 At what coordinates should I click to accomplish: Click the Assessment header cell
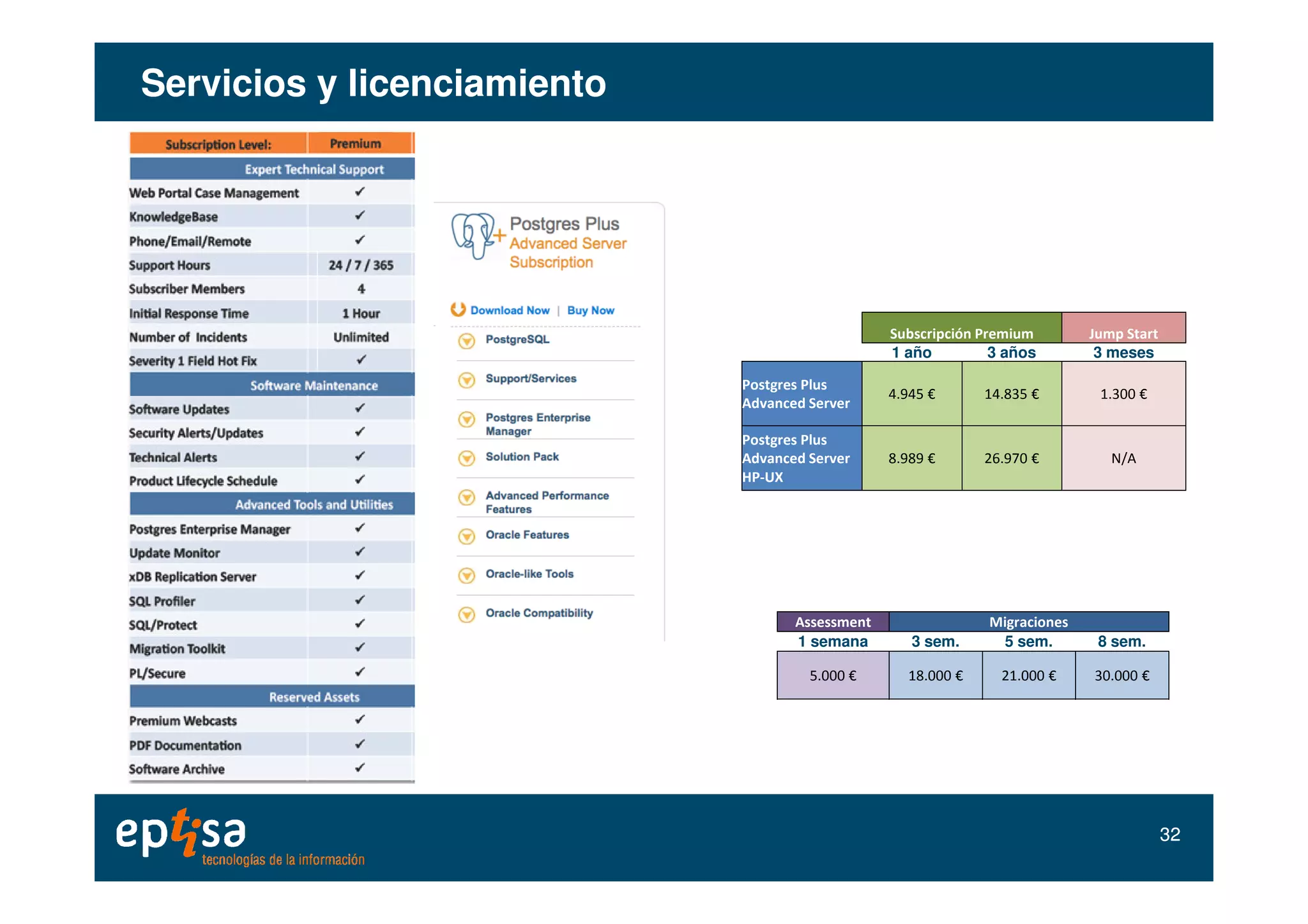(833, 621)
